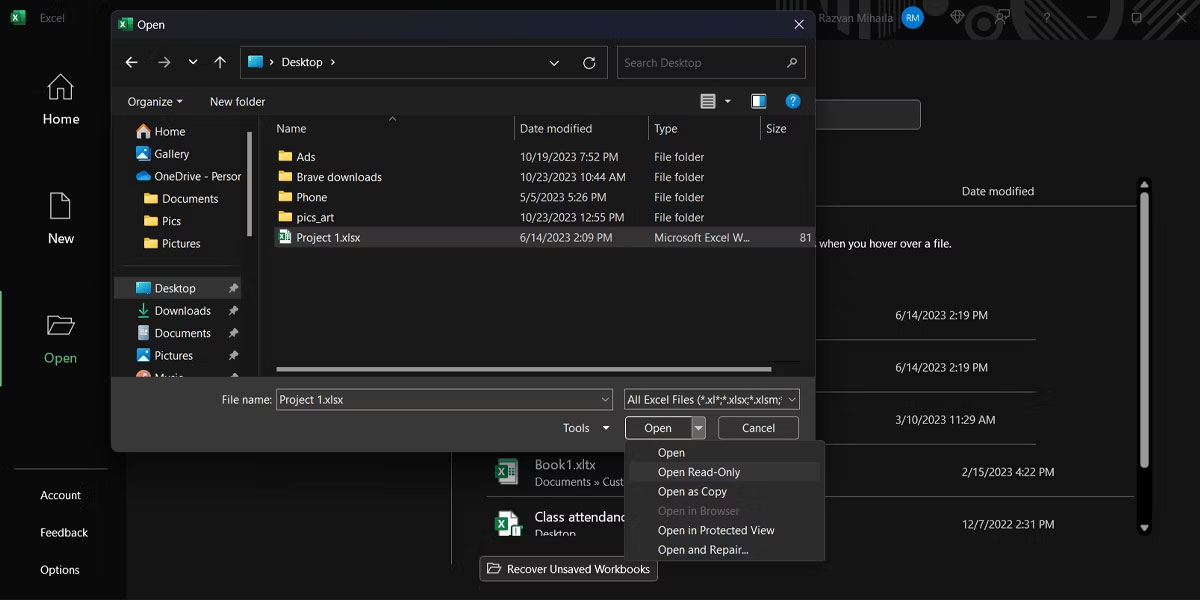
Task: Select Open and Repair from the menu
Action: (x=702, y=549)
